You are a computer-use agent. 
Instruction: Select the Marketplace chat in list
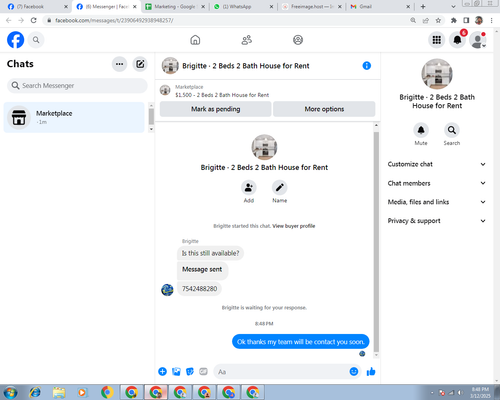(x=74, y=117)
